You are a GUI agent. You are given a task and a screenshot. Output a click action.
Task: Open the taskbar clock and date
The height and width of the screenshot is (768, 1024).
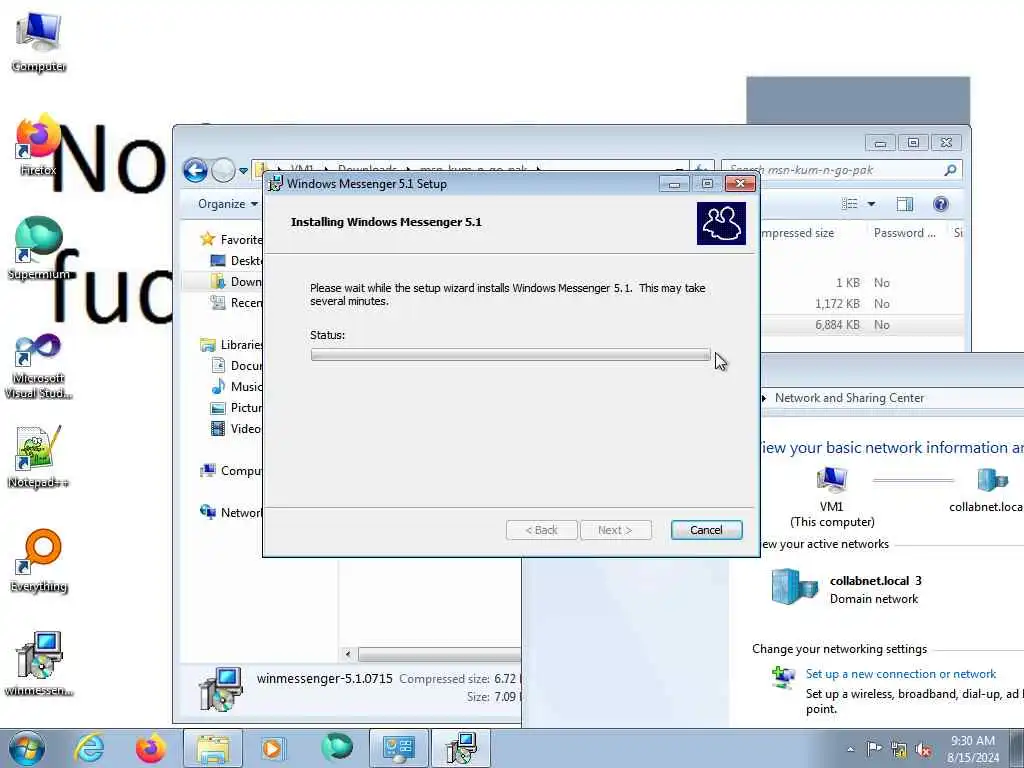(x=973, y=748)
